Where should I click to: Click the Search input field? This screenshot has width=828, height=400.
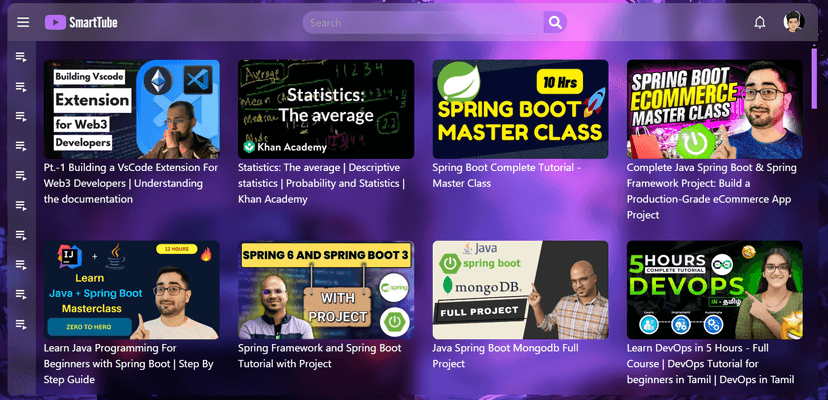pyautogui.click(x=424, y=23)
